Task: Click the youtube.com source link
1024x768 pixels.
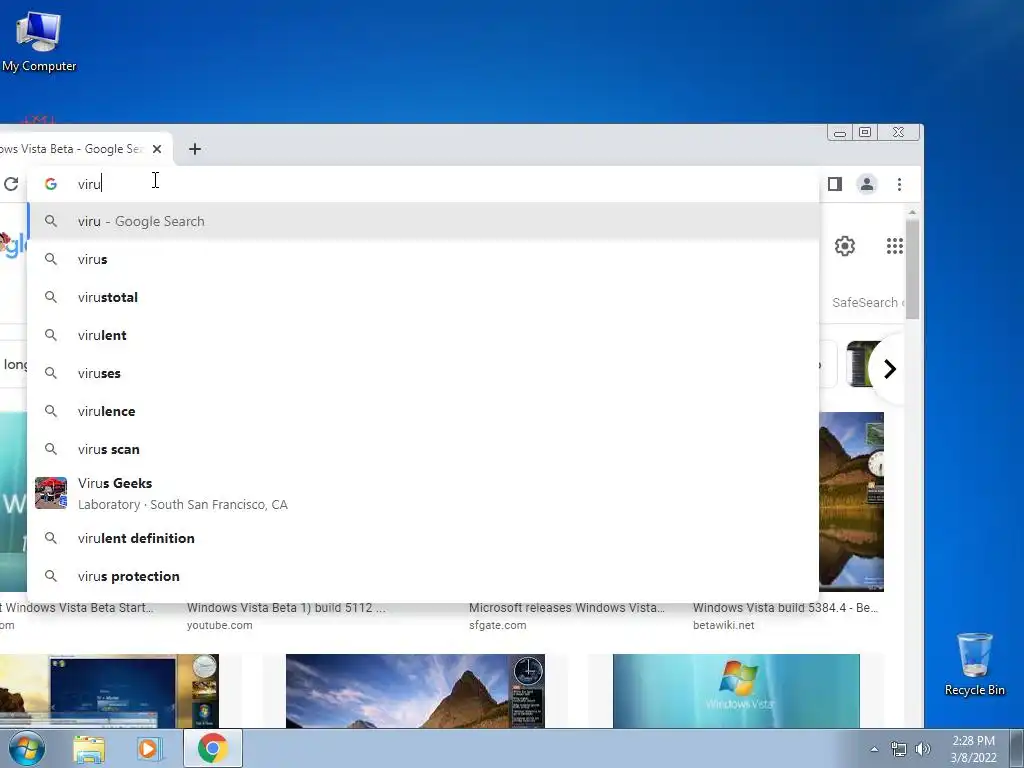Action: coord(219,625)
